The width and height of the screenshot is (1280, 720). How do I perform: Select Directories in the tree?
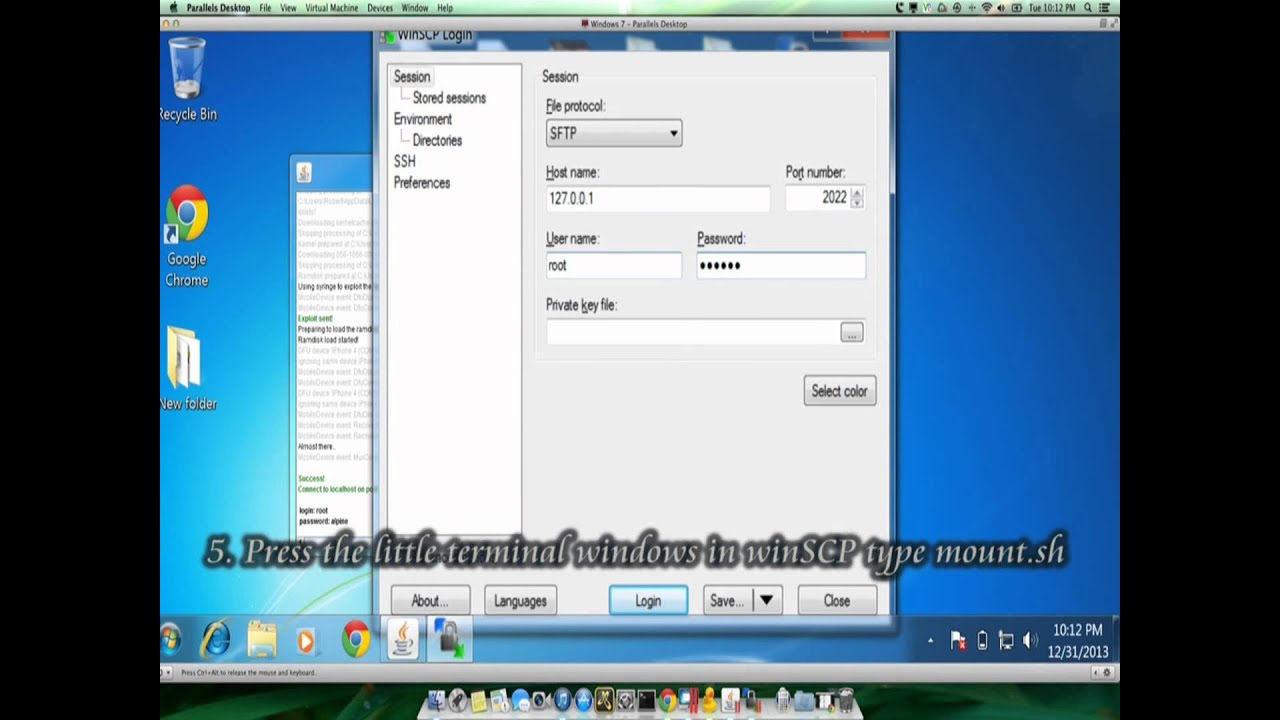(437, 141)
